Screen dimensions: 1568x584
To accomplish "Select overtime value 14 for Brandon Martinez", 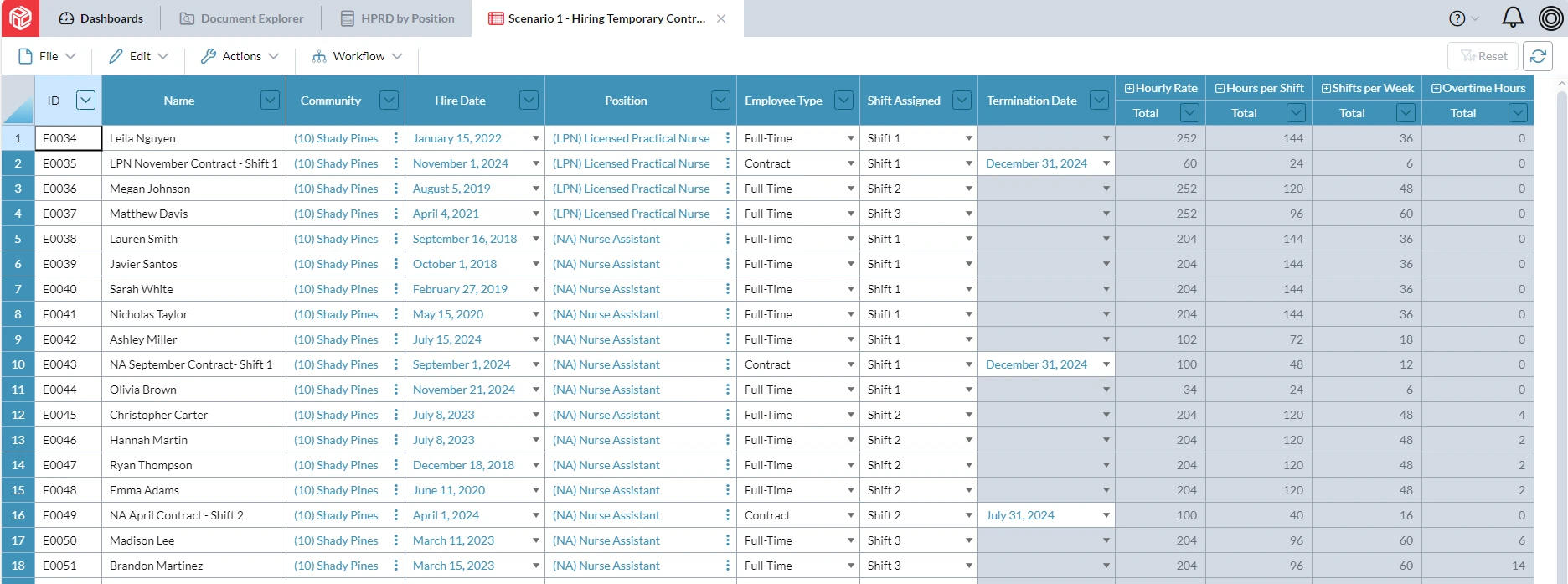I will click(x=1478, y=566).
